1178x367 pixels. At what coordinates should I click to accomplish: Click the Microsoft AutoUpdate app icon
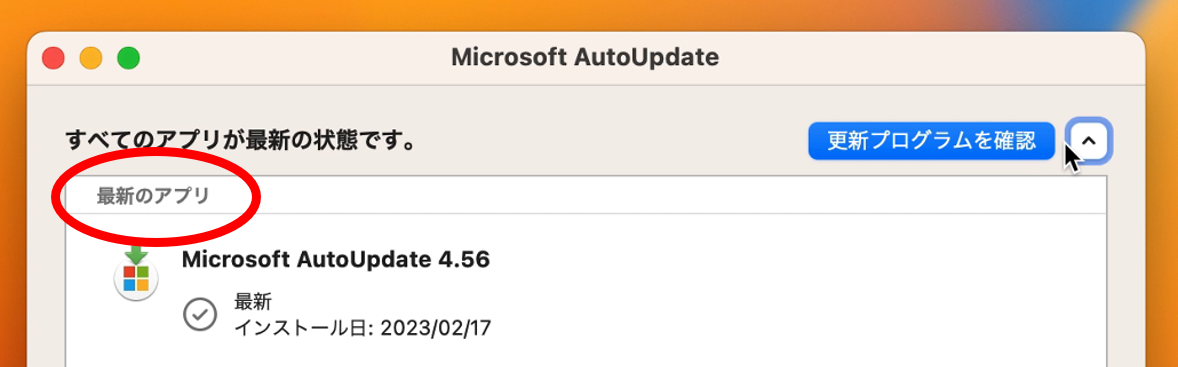(x=136, y=275)
